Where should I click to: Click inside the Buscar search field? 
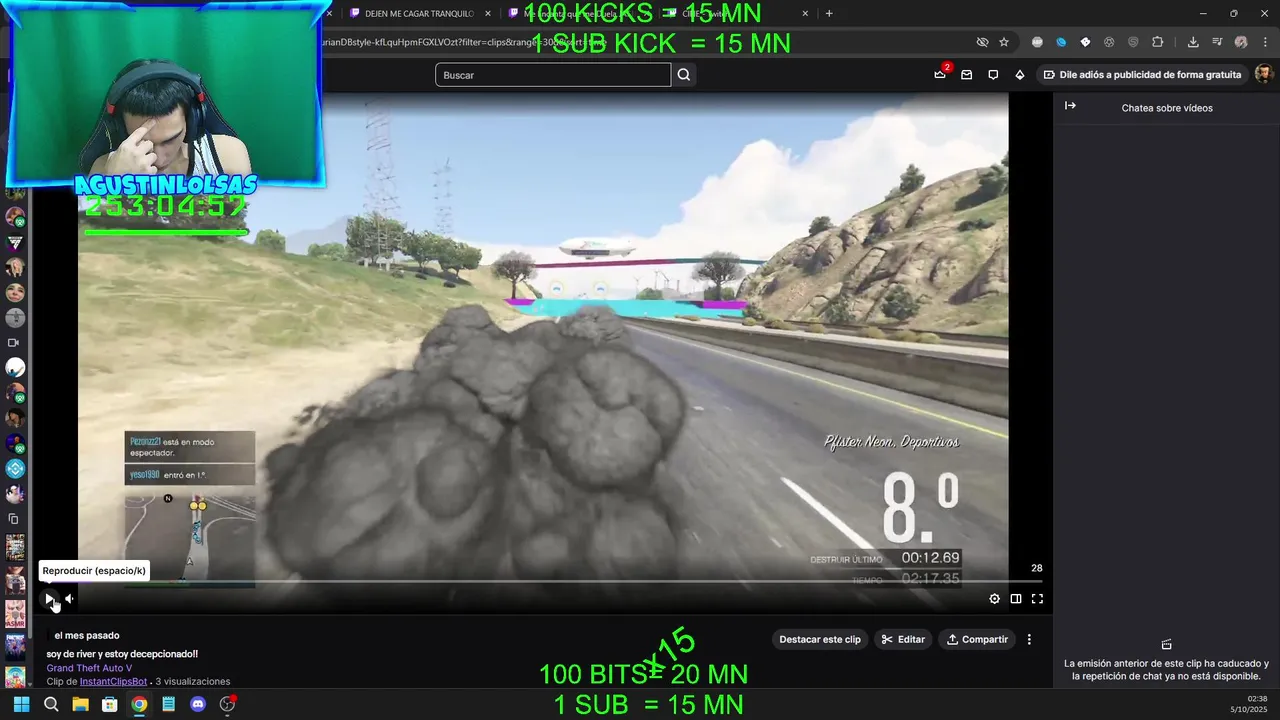coord(553,75)
